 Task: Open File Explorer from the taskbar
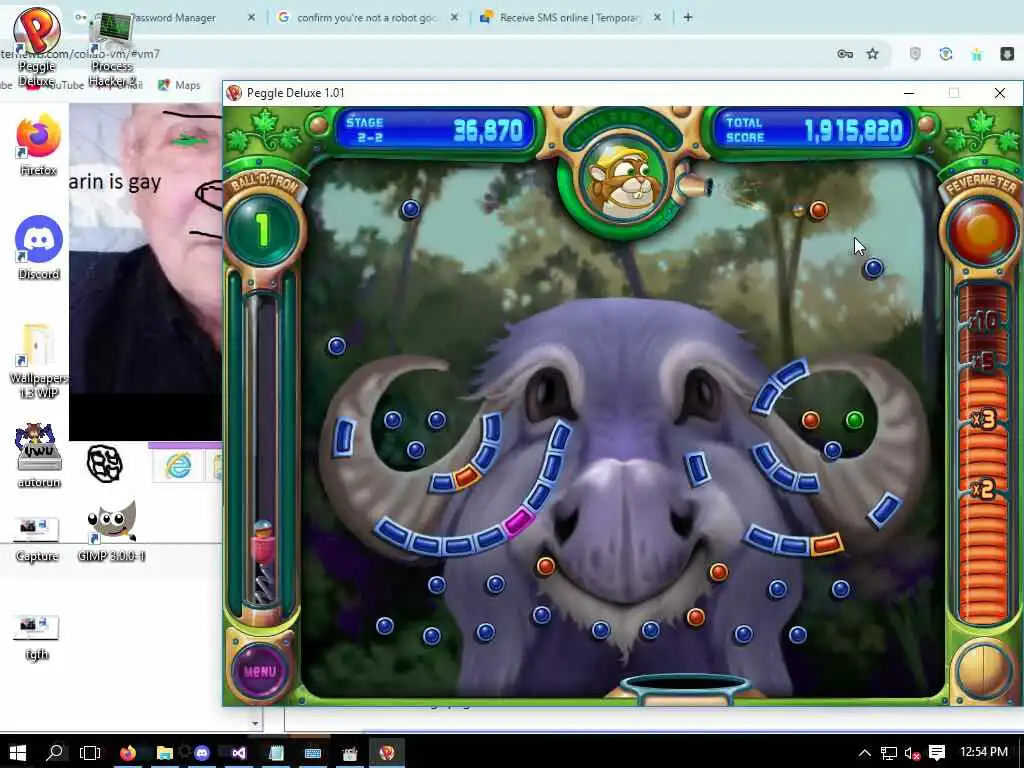click(165, 753)
